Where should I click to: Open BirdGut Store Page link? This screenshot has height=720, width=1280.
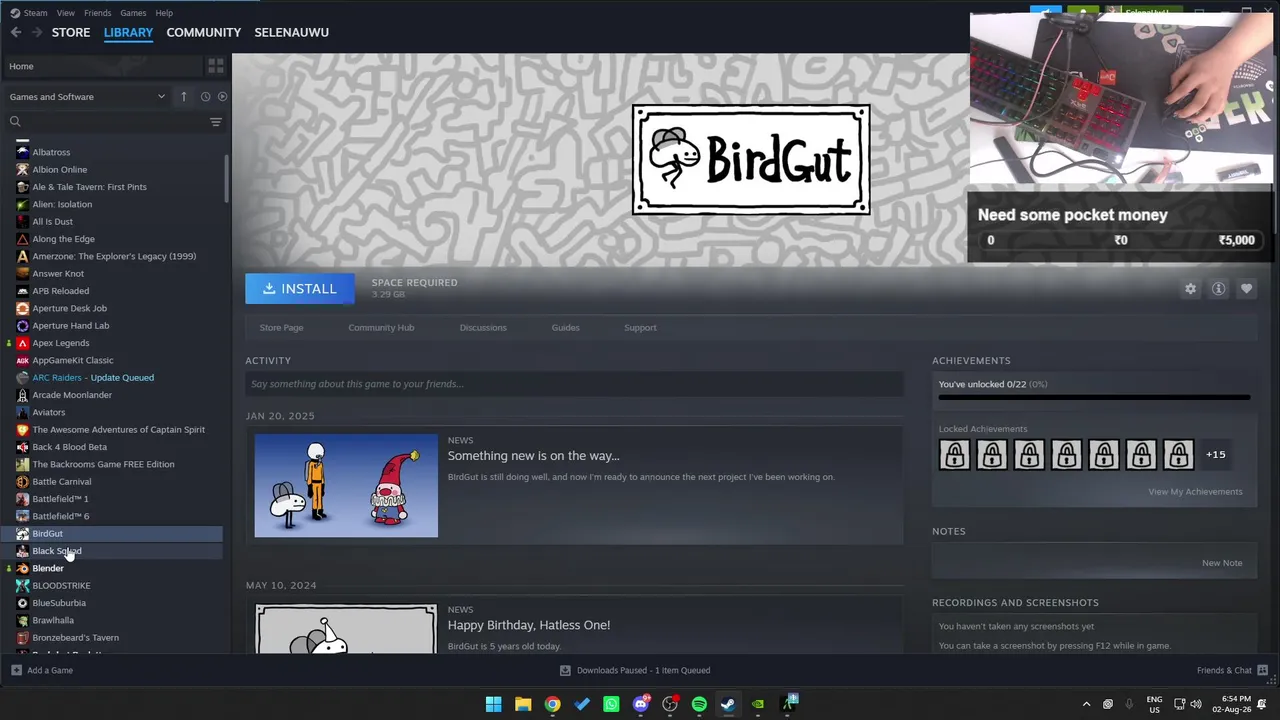281,328
